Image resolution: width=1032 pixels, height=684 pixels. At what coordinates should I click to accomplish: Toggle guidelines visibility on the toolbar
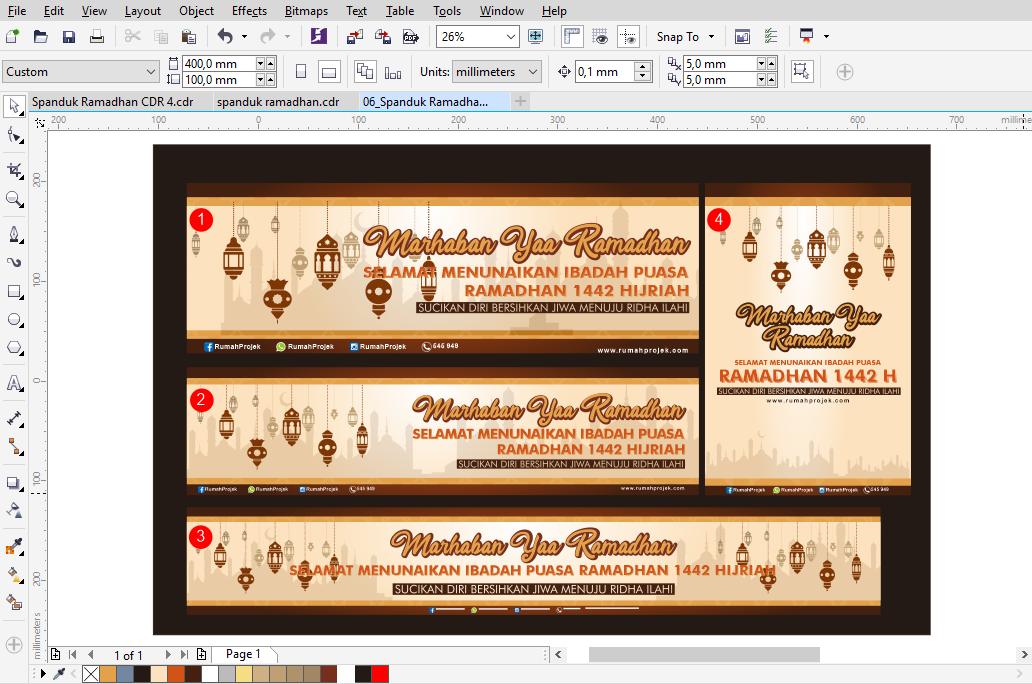pyautogui.click(x=629, y=36)
